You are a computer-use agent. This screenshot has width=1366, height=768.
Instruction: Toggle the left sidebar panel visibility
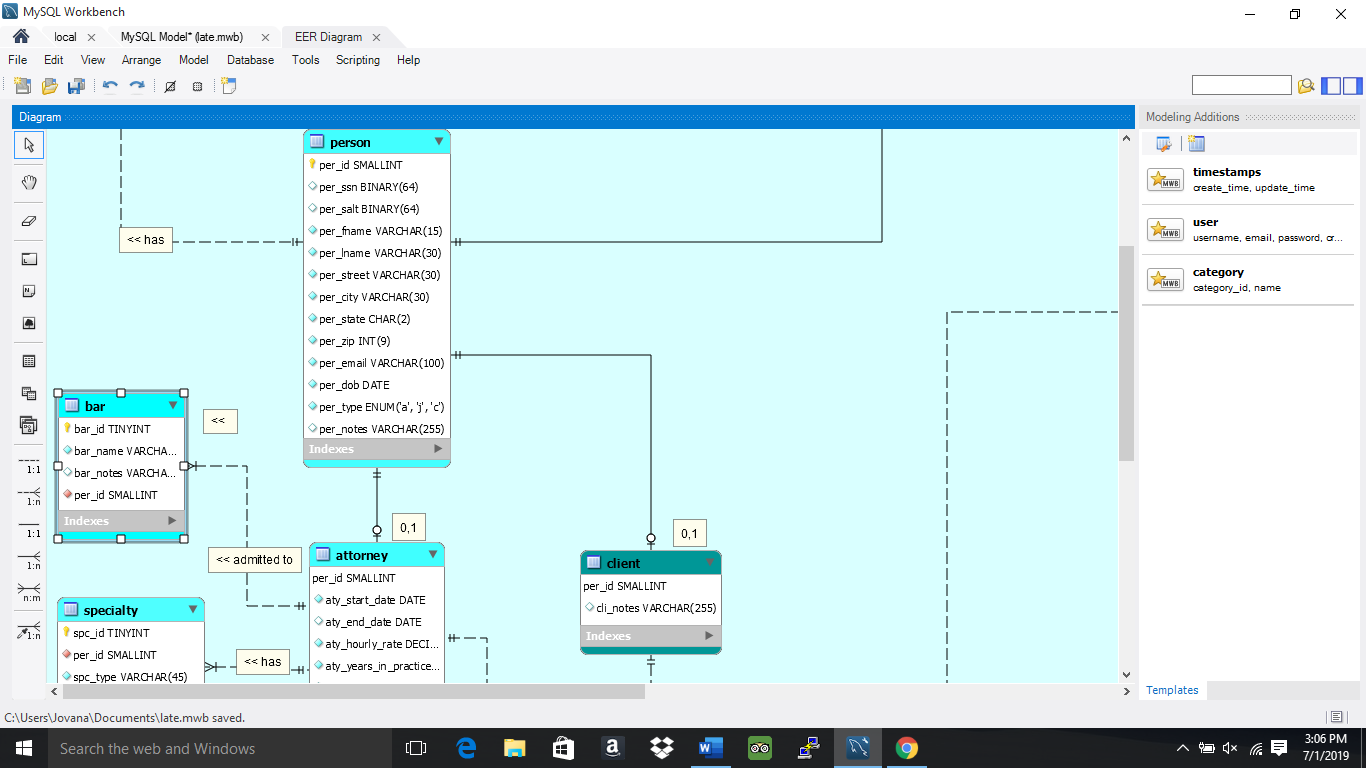(x=1331, y=86)
